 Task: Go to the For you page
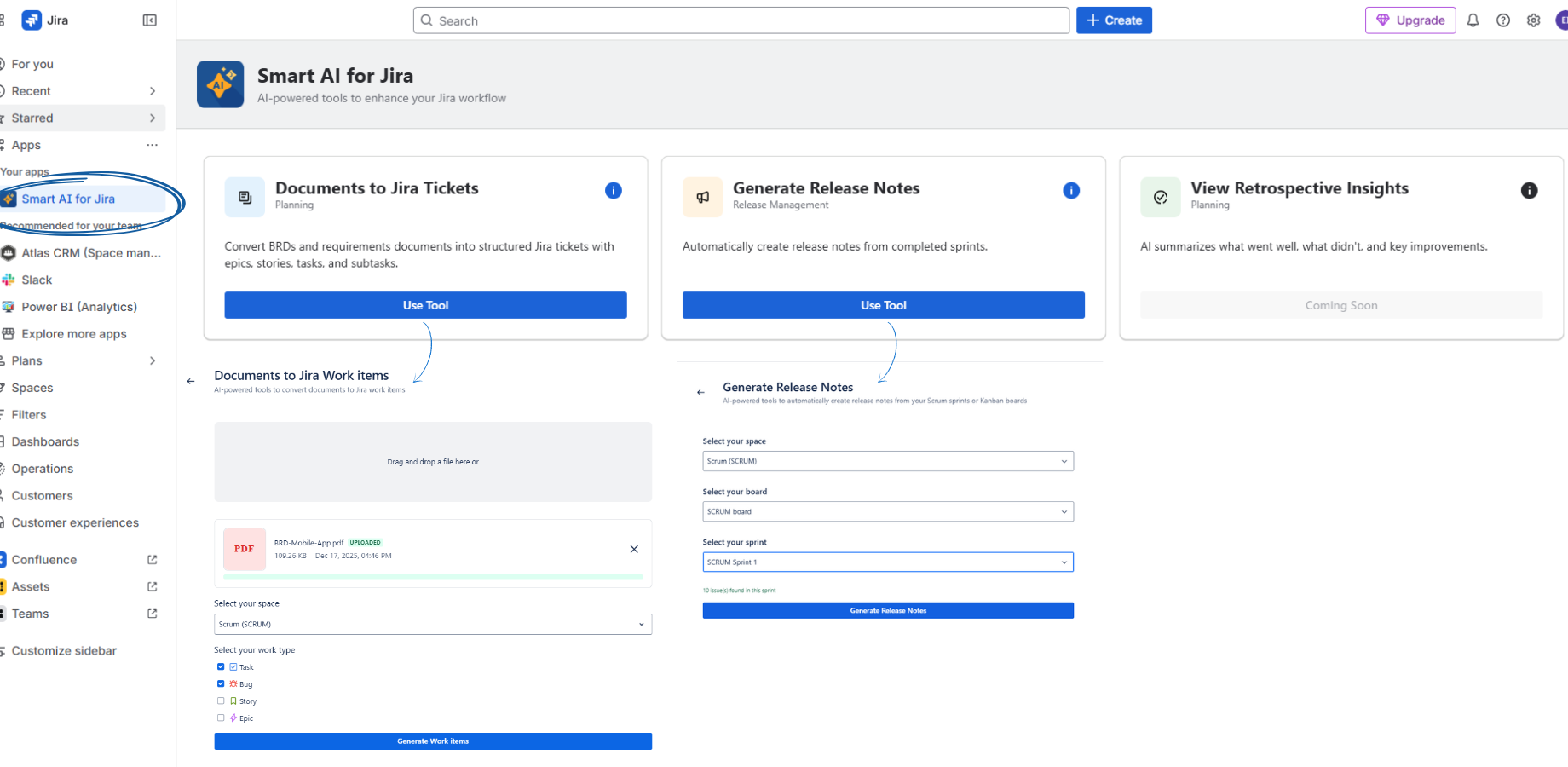tap(32, 63)
